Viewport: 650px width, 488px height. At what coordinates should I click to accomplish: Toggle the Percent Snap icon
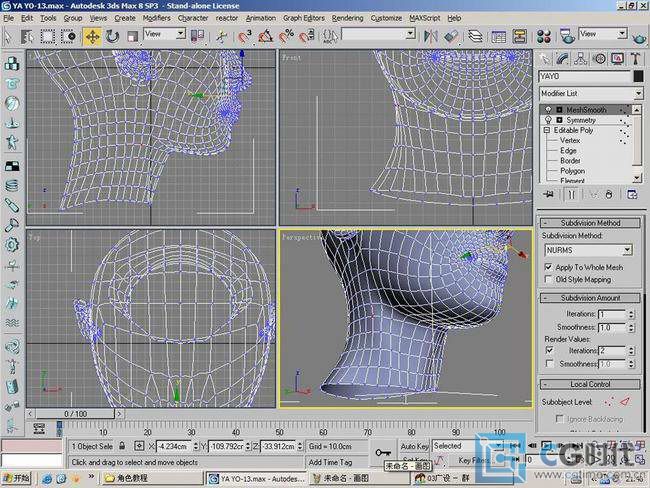(x=286, y=36)
